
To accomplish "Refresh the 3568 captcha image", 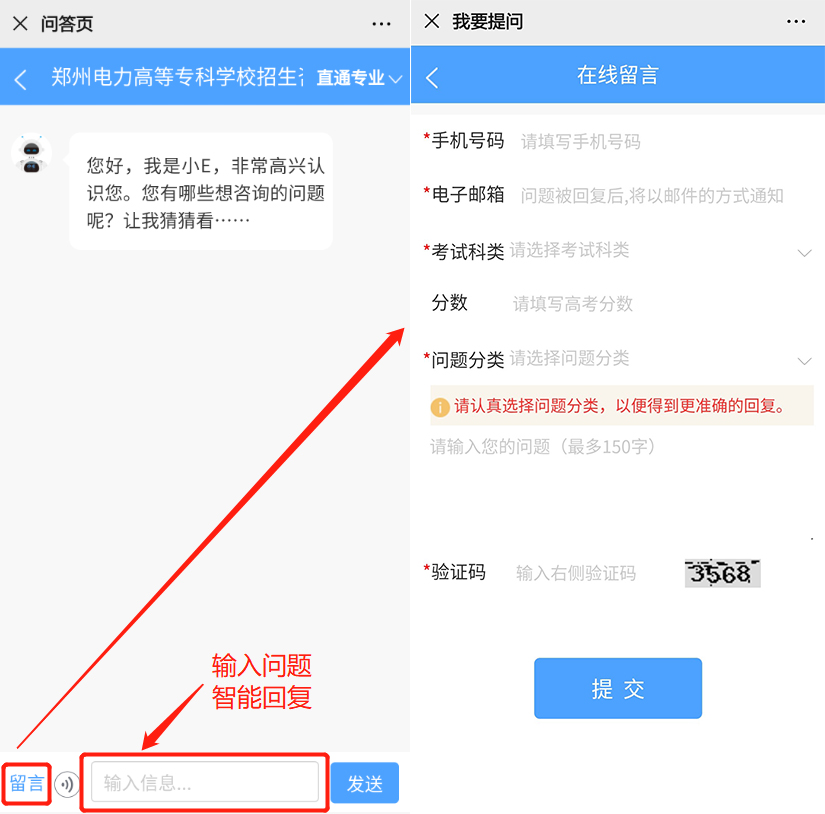I will pyautogui.click(x=722, y=573).
